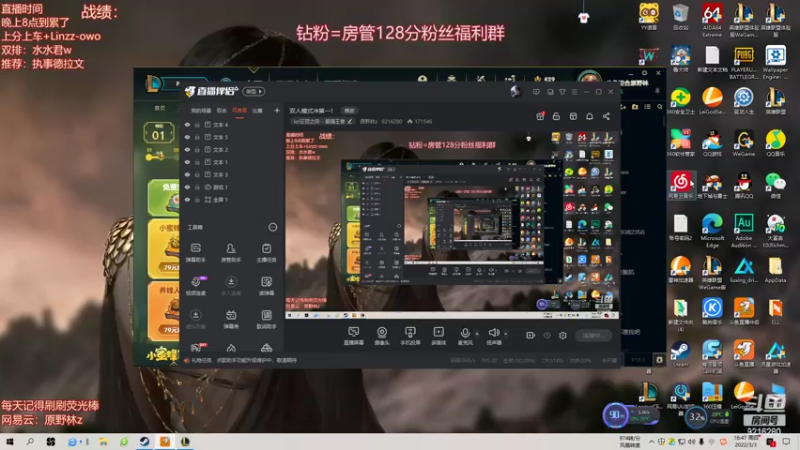Mute the 麦克风 microphone
The width and height of the screenshot is (800, 450).
[x=465, y=336]
